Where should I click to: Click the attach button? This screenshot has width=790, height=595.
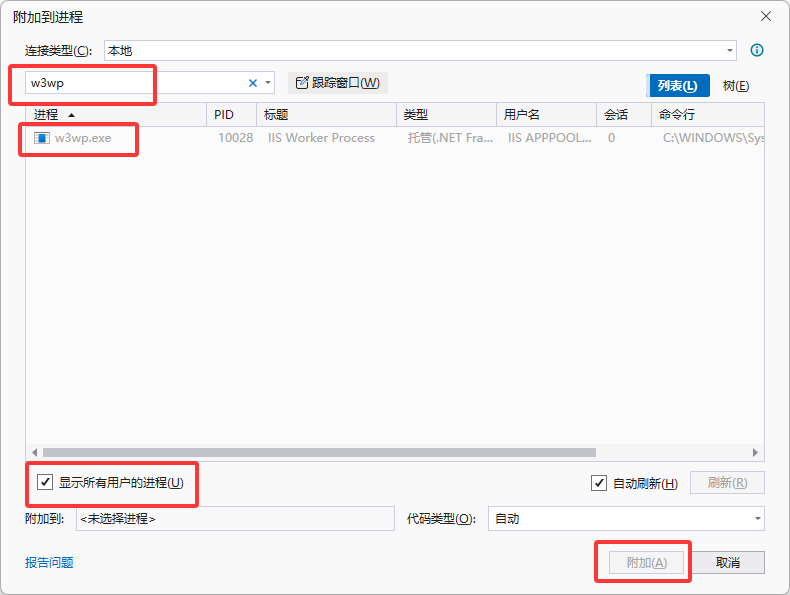(x=646, y=563)
